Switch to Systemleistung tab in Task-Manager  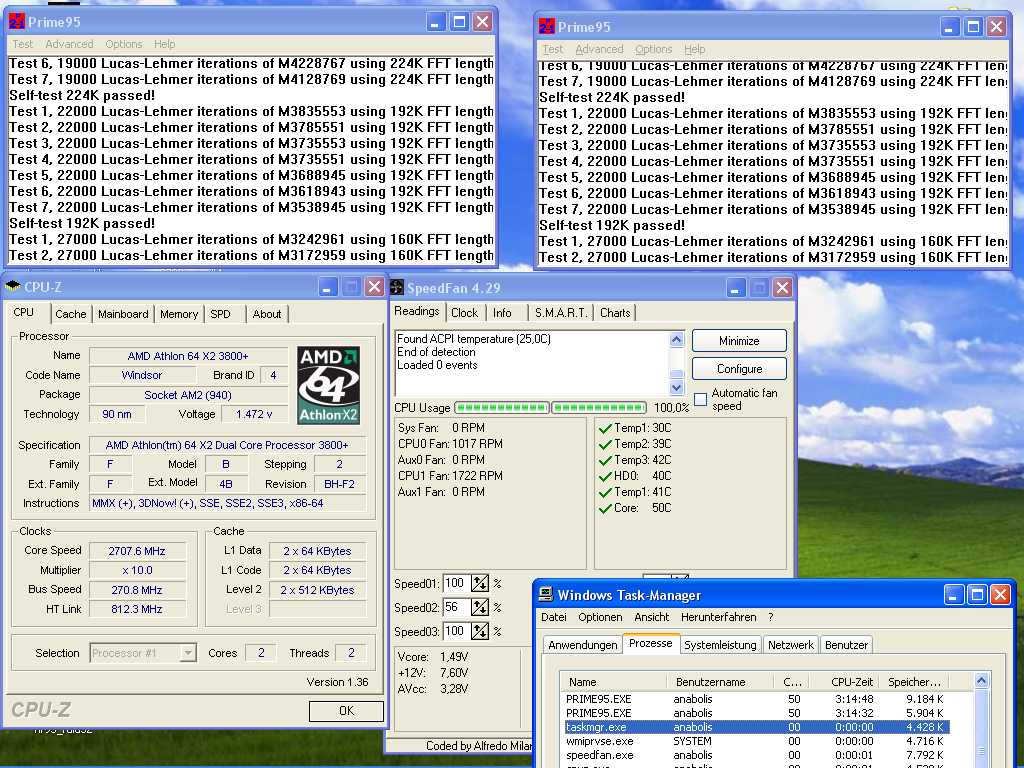tap(720, 645)
